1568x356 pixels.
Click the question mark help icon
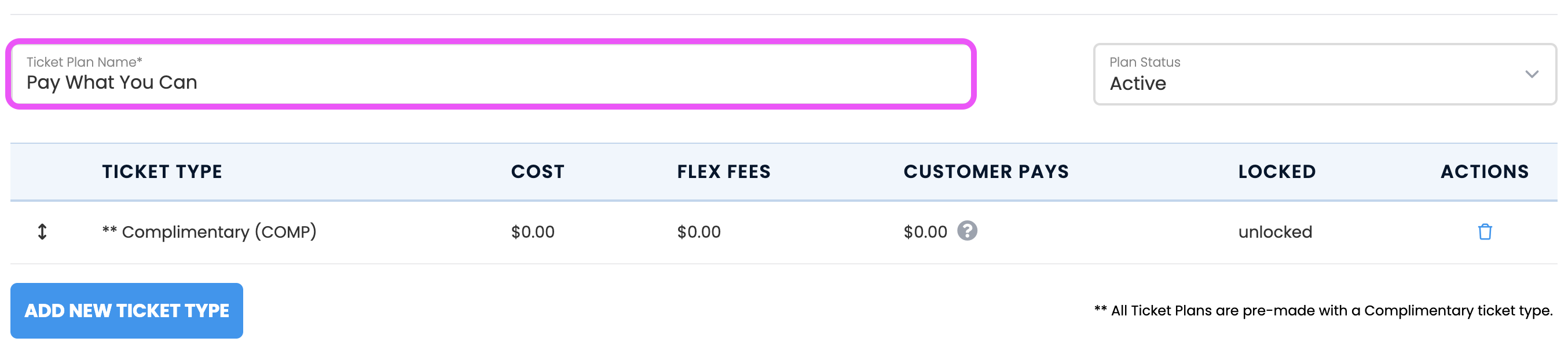(966, 231)
